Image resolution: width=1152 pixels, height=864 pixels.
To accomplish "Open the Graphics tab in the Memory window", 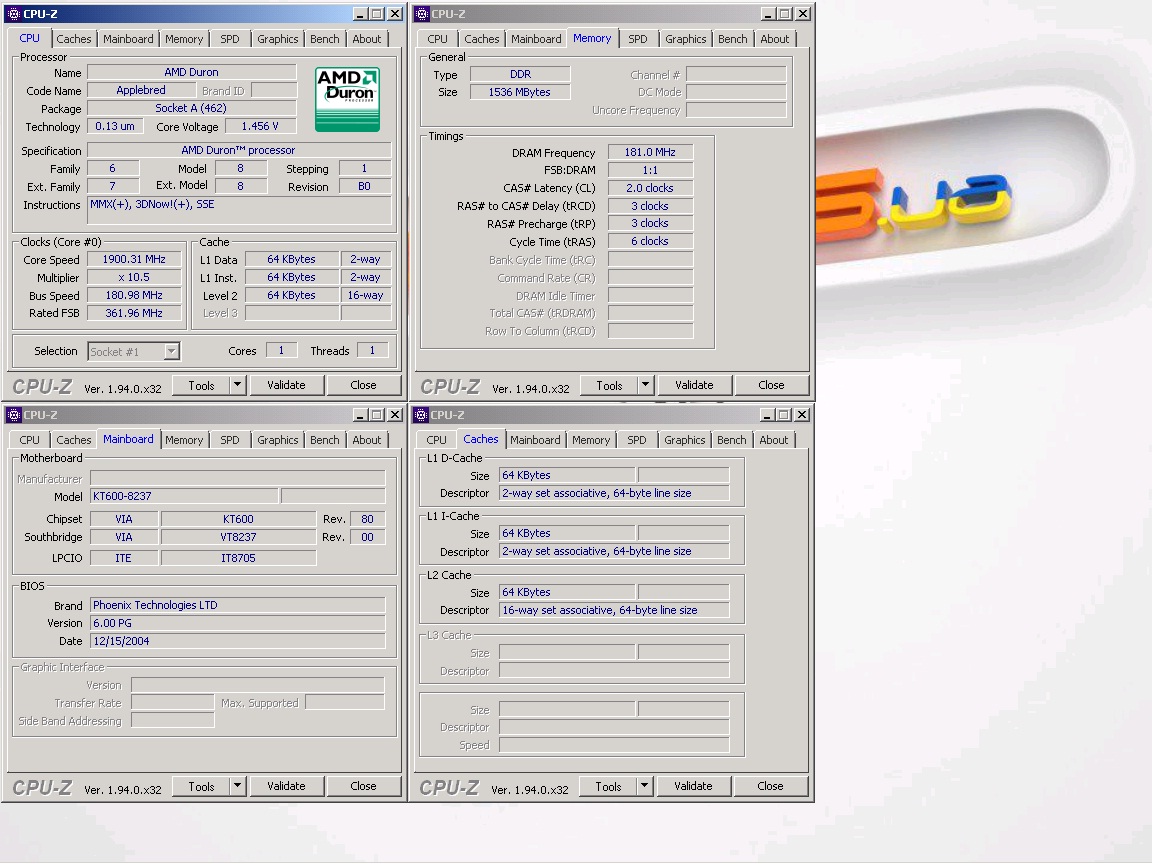I will [x=685, y=39].
